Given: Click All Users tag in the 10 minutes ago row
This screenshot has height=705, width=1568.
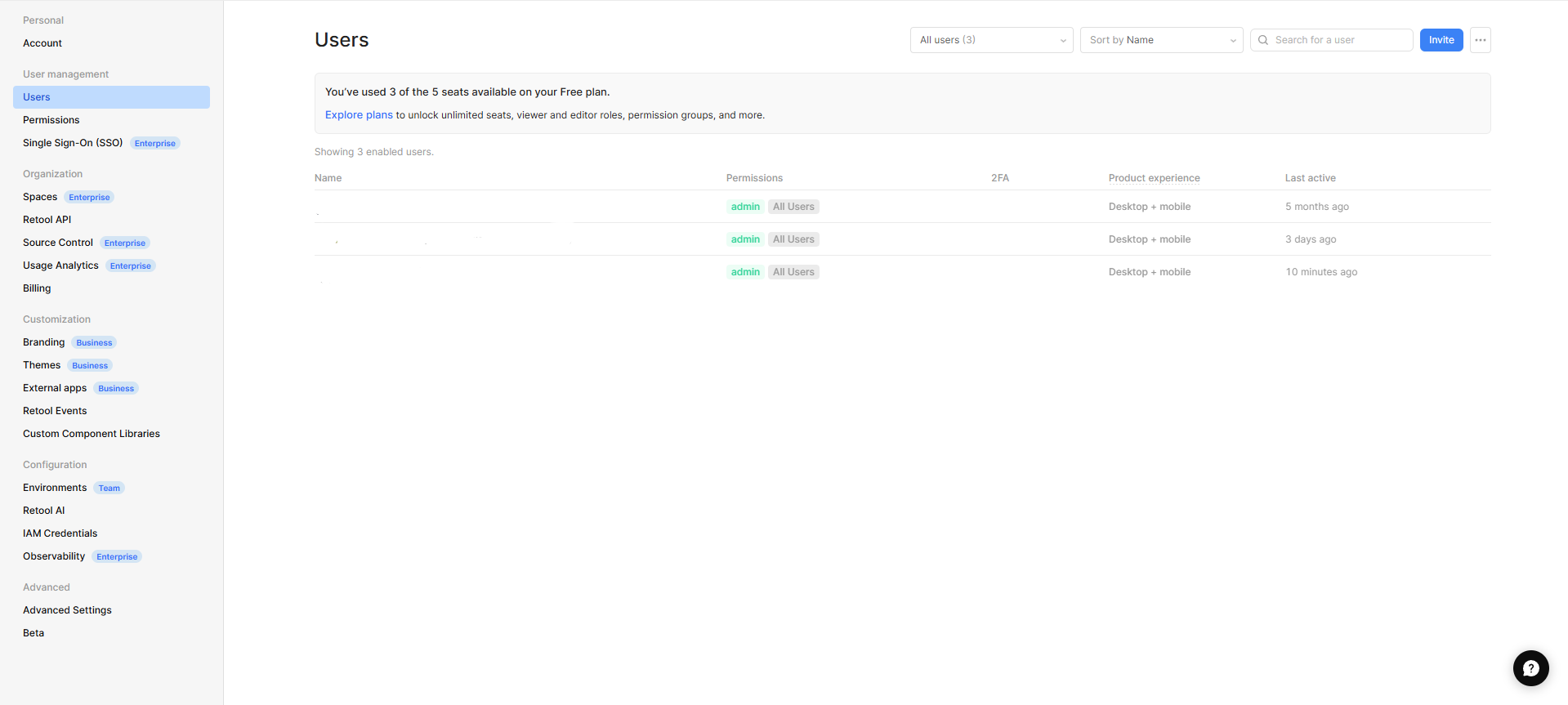Looking at the screenshot, I should point(793,272).
